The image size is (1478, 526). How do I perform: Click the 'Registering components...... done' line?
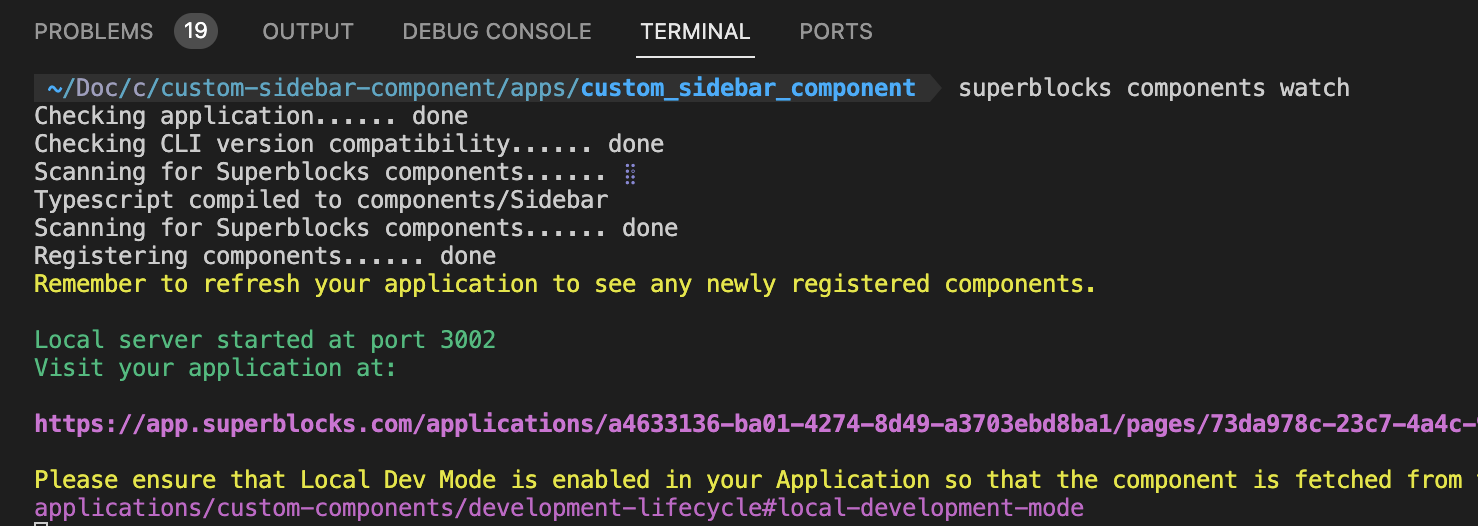(x=265, y=256)
